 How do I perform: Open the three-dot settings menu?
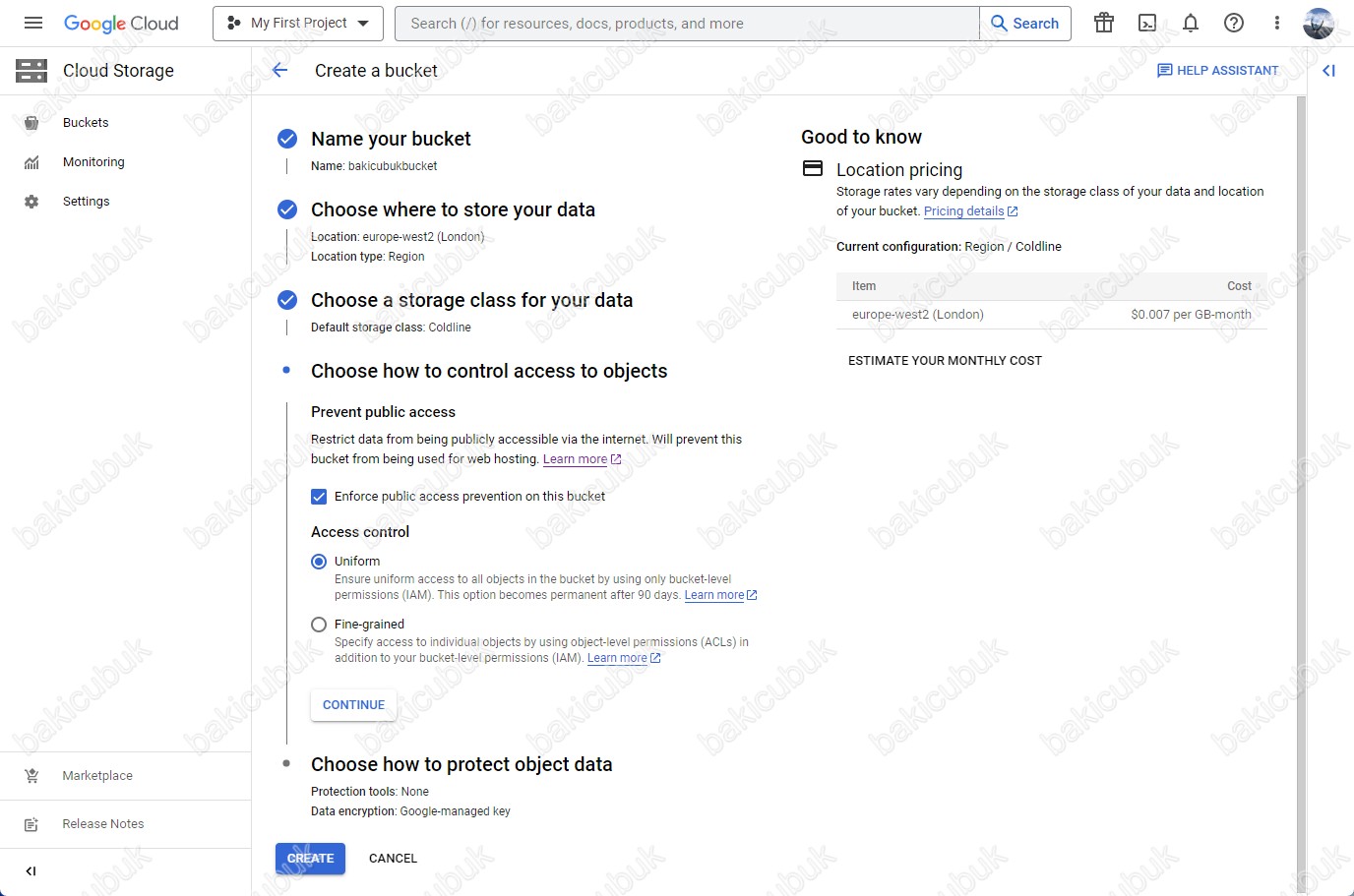point(1277,23)
